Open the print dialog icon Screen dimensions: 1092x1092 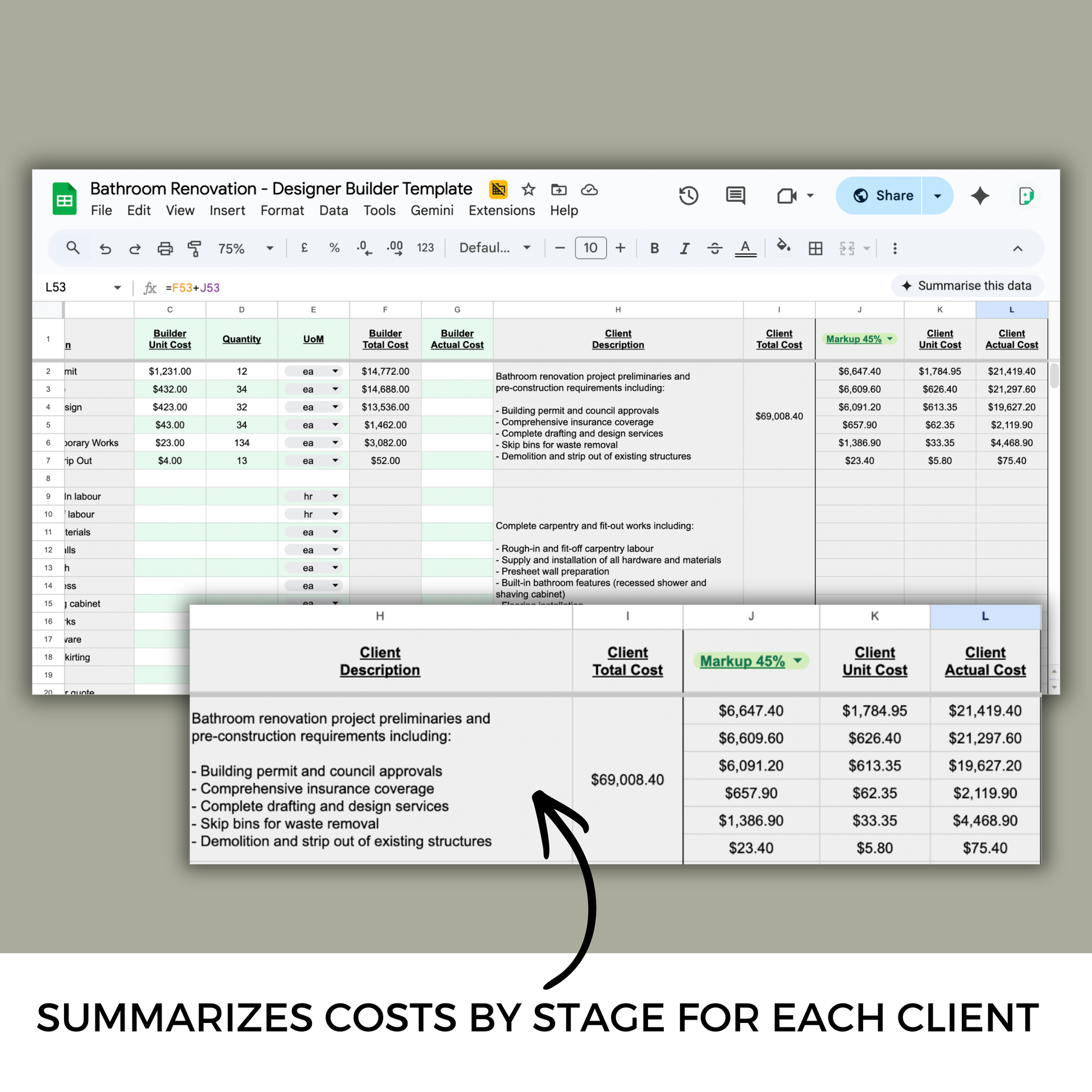pyautogui.click(x=165, y=249)
